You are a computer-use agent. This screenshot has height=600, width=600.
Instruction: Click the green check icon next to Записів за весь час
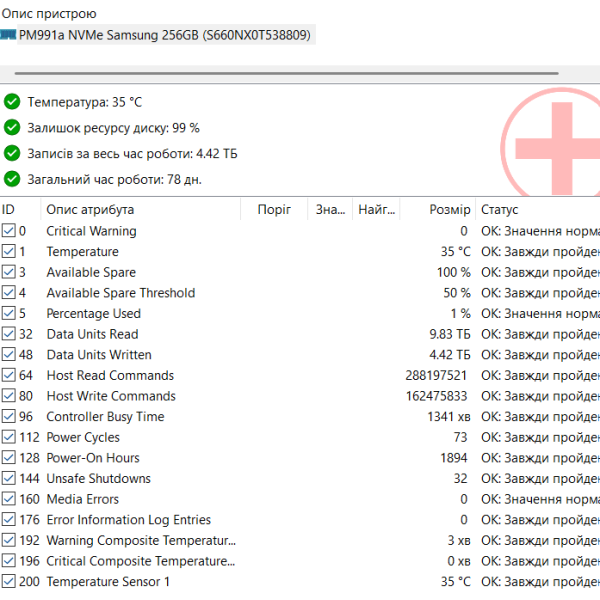12,153
